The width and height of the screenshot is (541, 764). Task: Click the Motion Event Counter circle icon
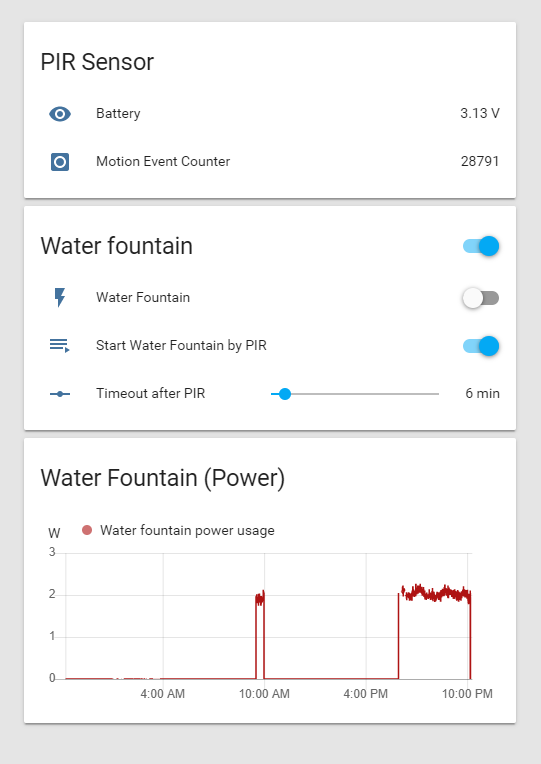(x=60, y=162)
